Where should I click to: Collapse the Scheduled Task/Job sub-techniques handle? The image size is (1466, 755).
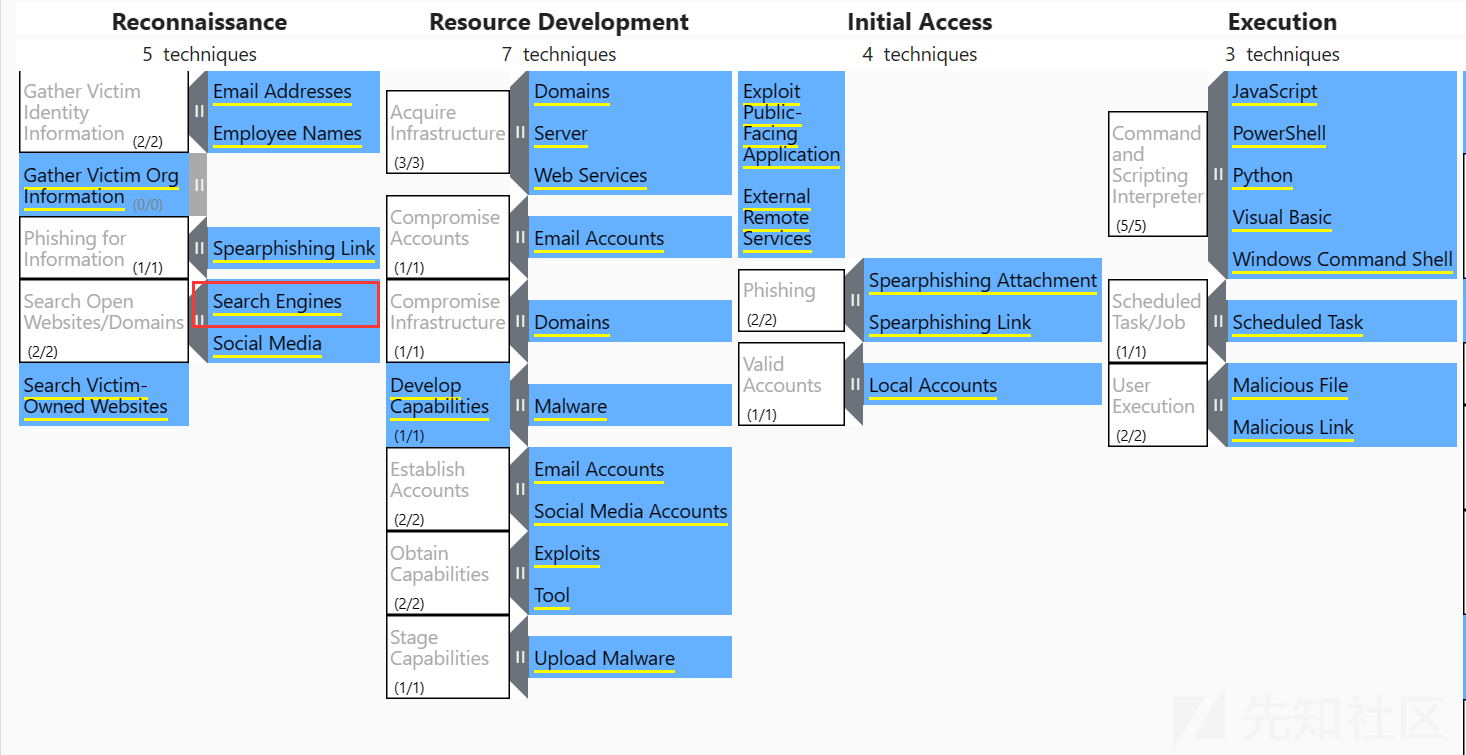[x=1218, y=321]
